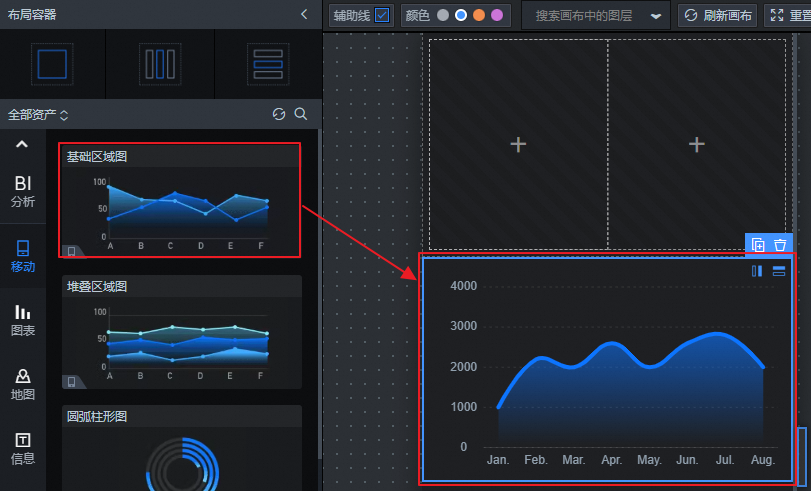Switch to the 移动 category tab

tap(23, 256)
